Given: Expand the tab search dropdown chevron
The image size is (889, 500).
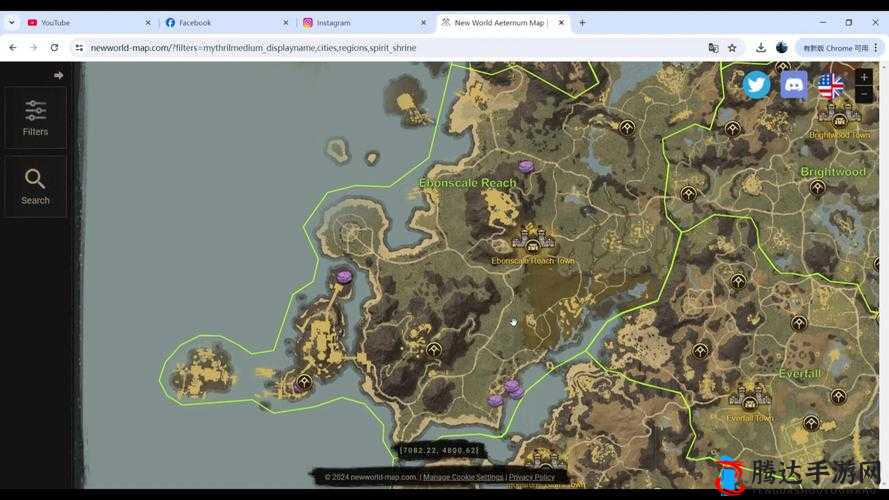Looking at the screenshot, I should point(11,23).
